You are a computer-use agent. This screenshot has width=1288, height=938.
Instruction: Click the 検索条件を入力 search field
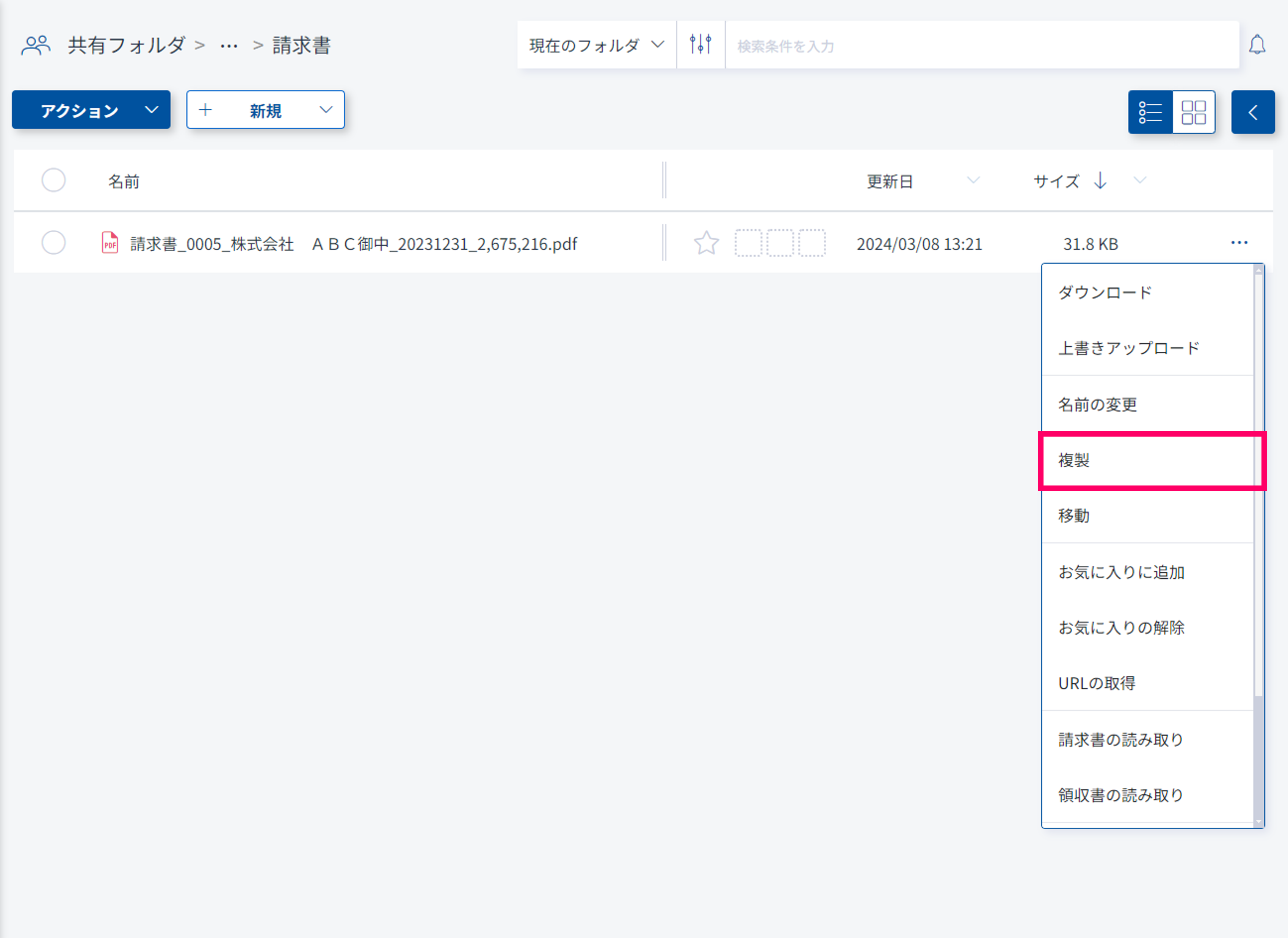point(981,45)
